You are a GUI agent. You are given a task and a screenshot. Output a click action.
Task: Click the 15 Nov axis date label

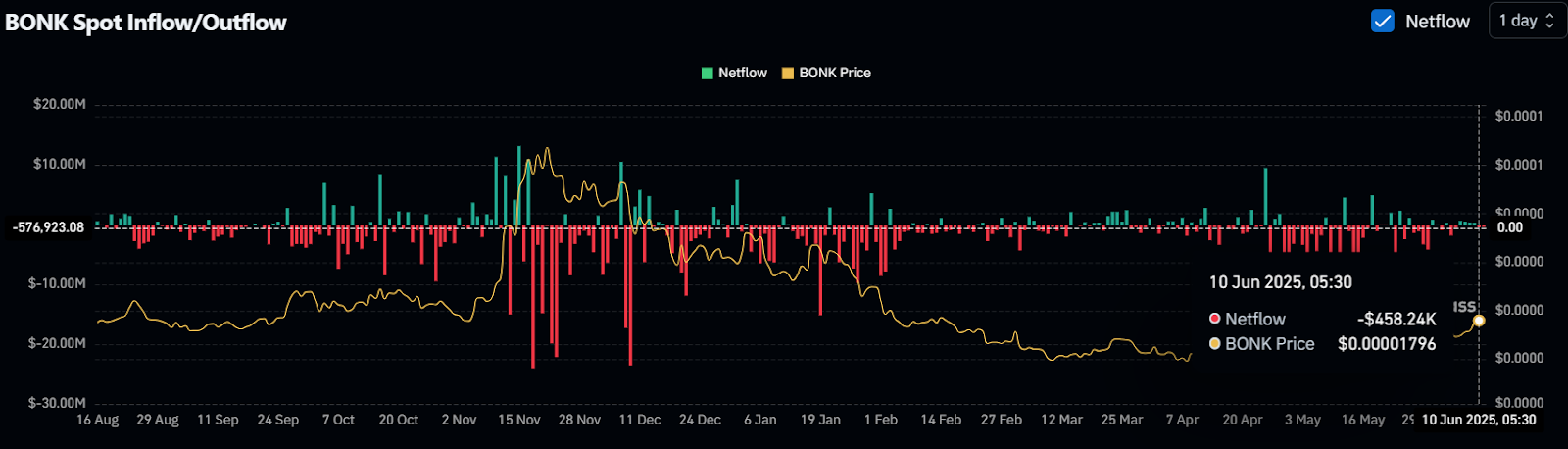coord(519,420)
